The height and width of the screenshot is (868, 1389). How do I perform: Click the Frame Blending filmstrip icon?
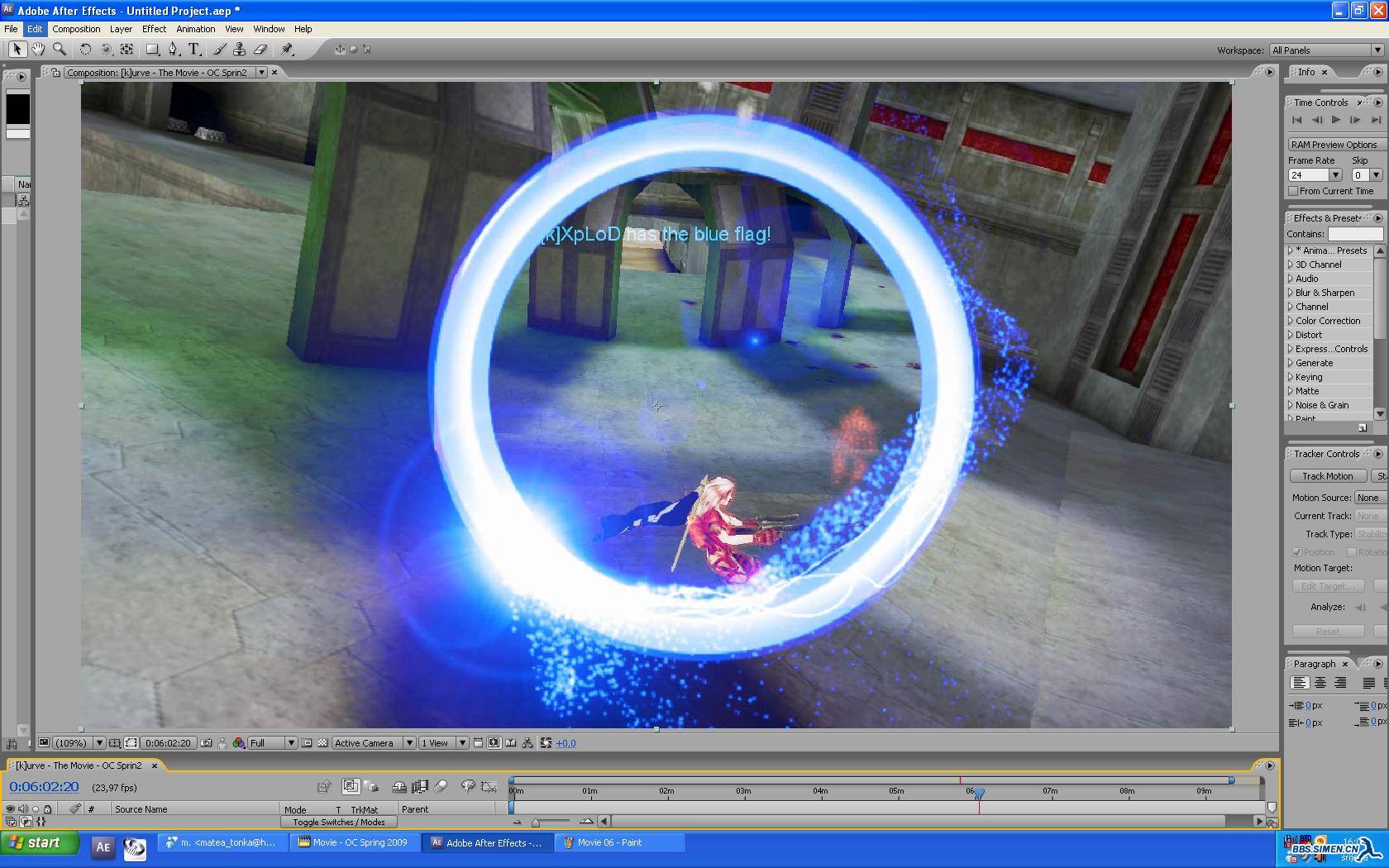pyautogui.click(x=420, y=787)
